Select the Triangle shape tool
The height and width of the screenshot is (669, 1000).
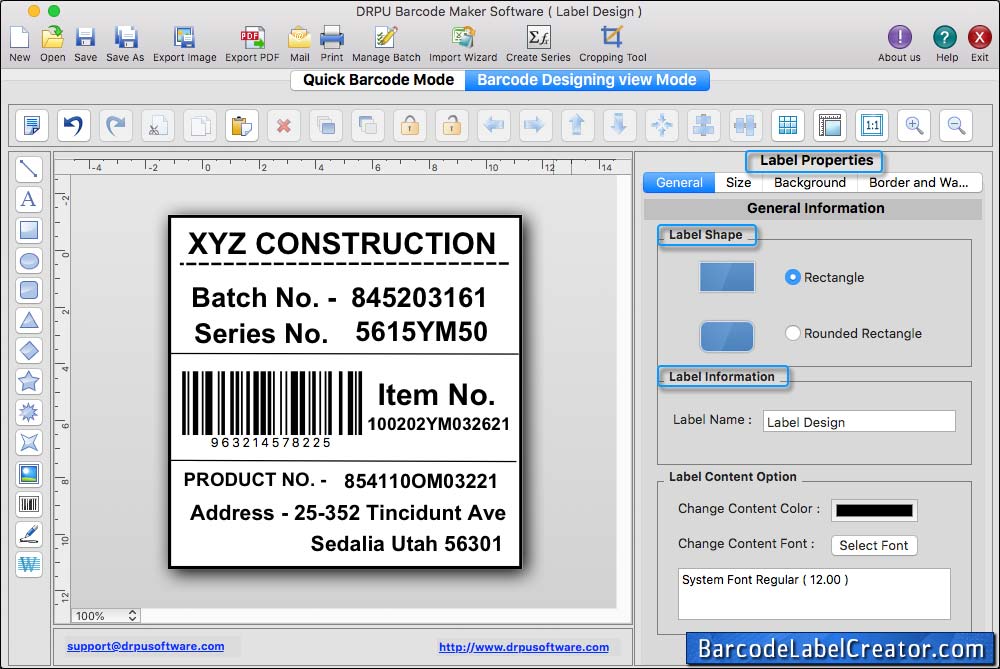click(x=29, y=320)
